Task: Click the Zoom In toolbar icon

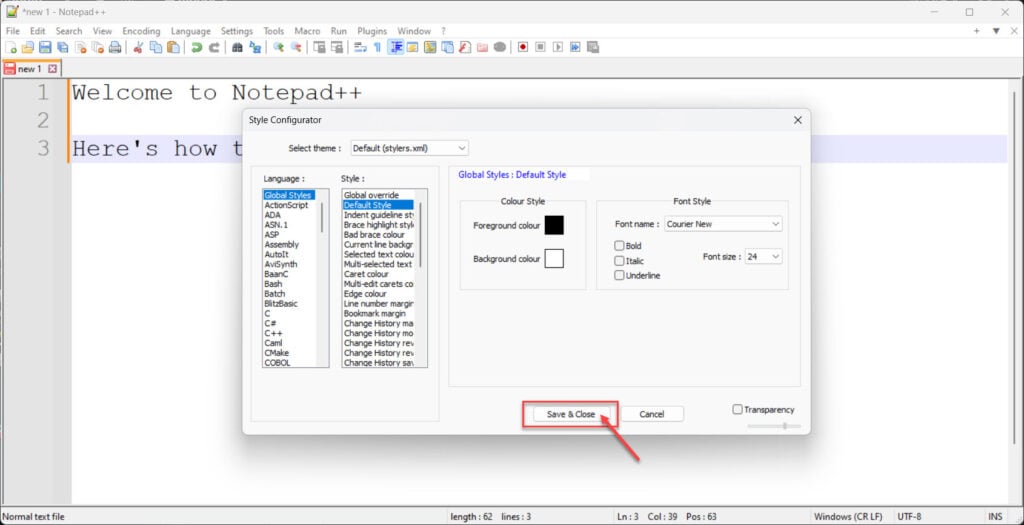Action: (x=279, y=47)
